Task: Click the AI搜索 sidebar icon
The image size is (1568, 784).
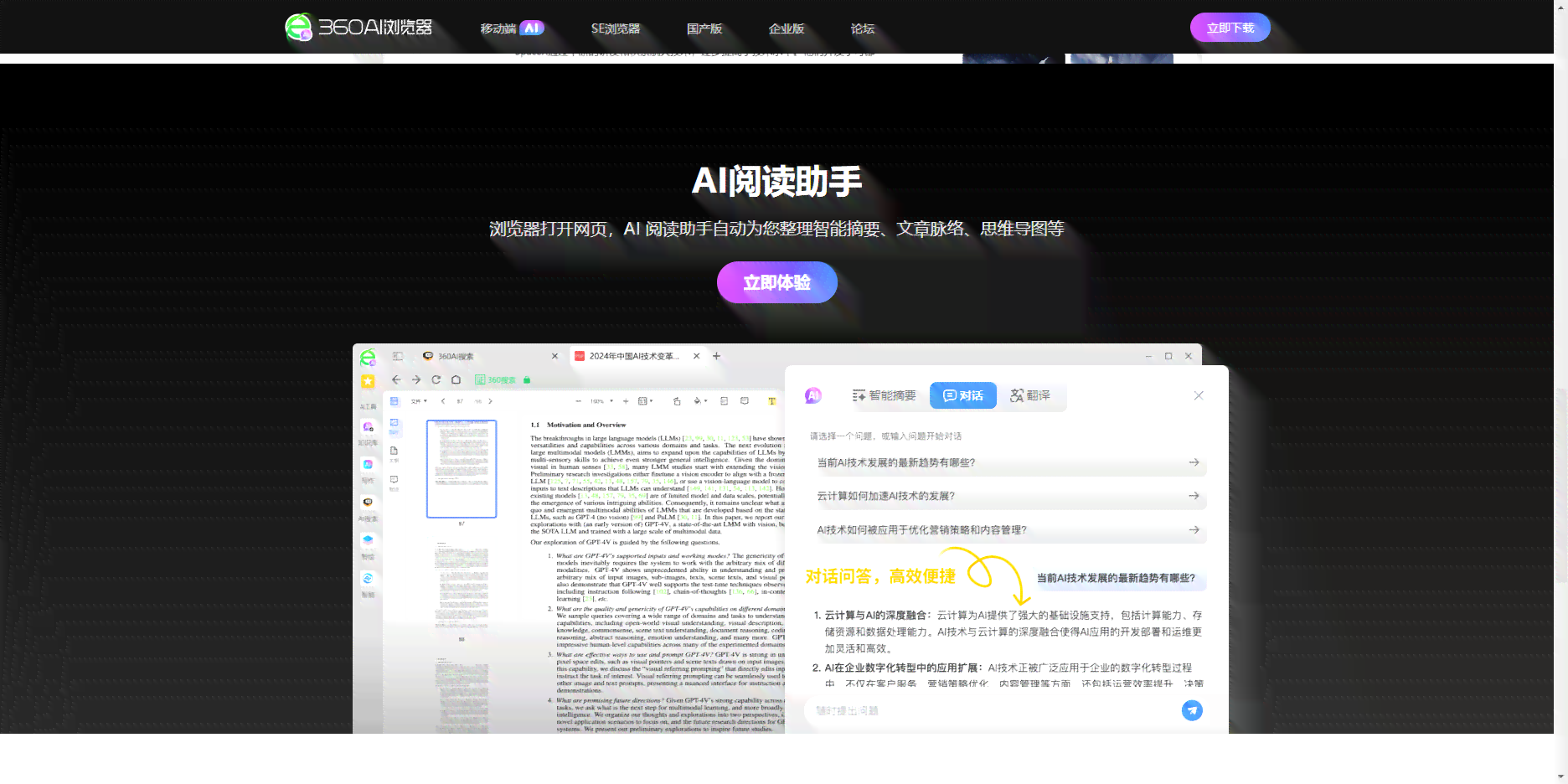Action: coord(368,503)
